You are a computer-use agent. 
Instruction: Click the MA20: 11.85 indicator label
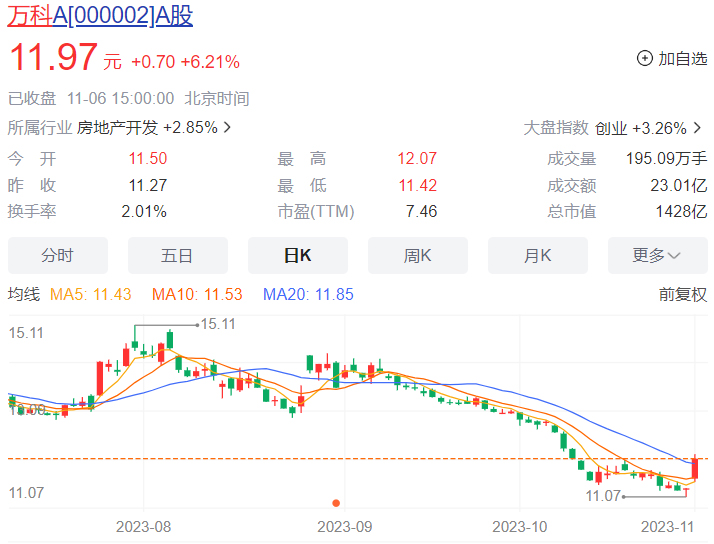tap(308, 295)
